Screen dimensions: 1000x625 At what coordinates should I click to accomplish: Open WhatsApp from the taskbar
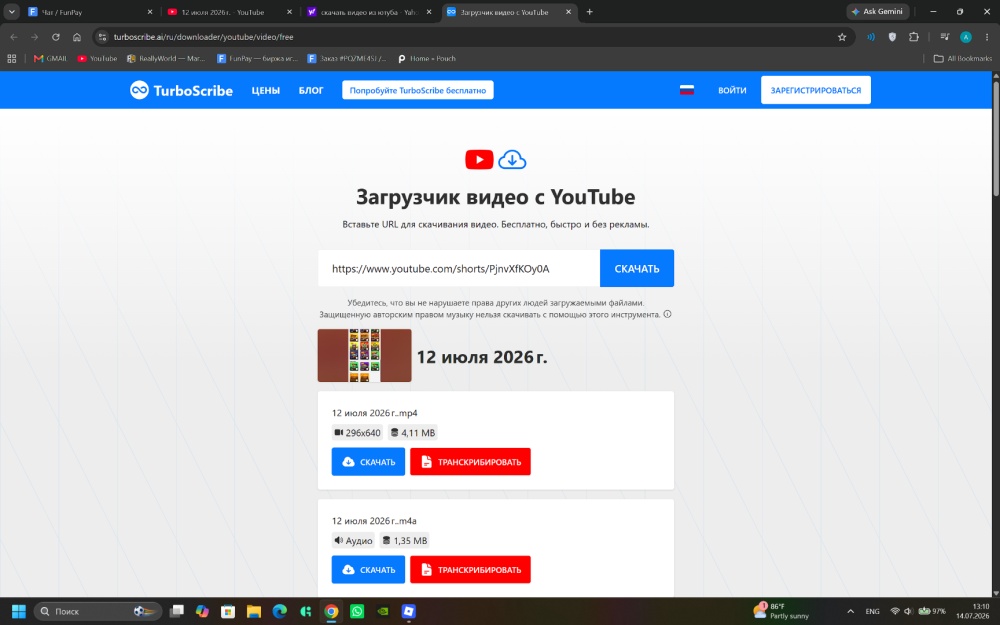point(357,611)
